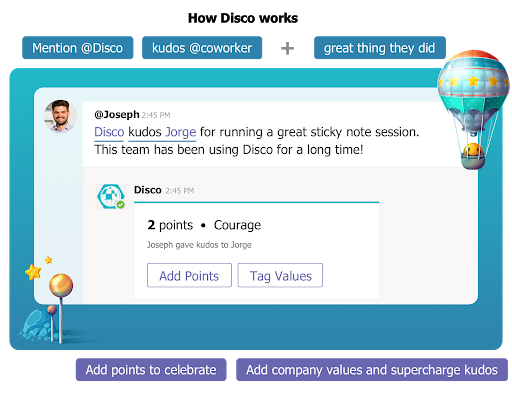Click the Disco bot hexagon avatar icon
The width and height of the screenshot is (512, 395).
111,196
